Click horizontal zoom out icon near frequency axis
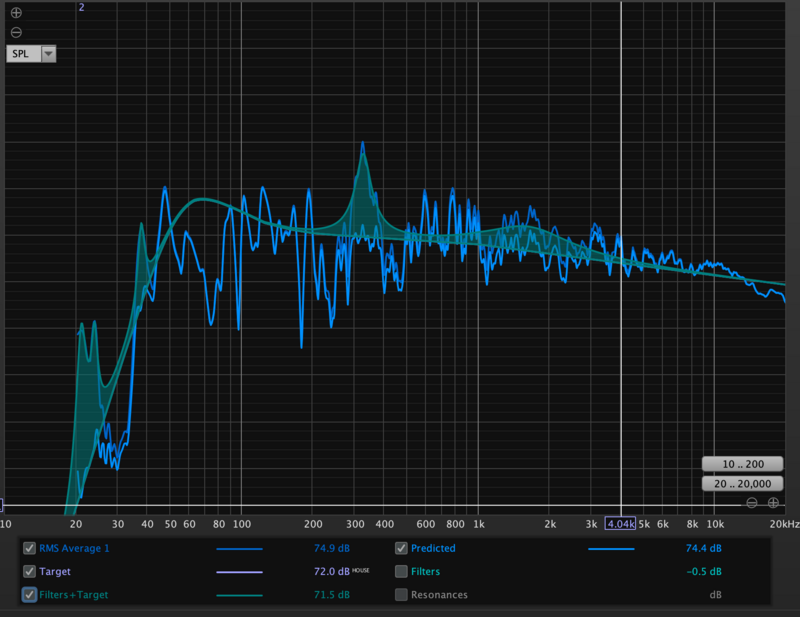 [752, 503]
